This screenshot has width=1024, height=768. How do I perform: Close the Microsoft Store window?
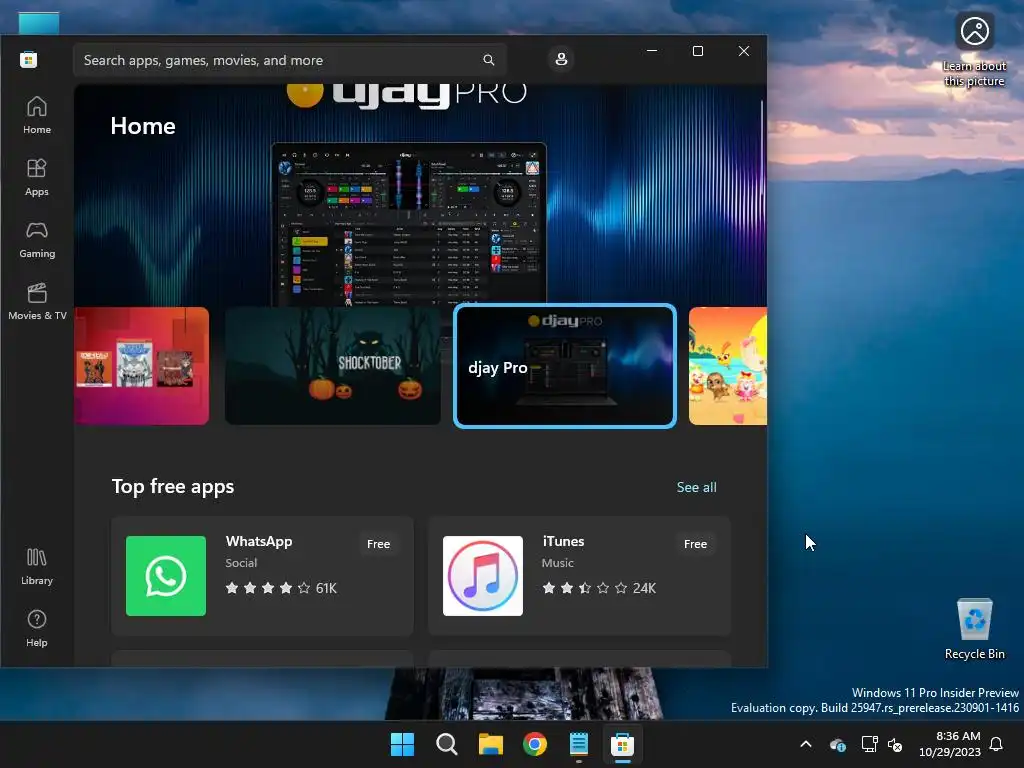744,51
